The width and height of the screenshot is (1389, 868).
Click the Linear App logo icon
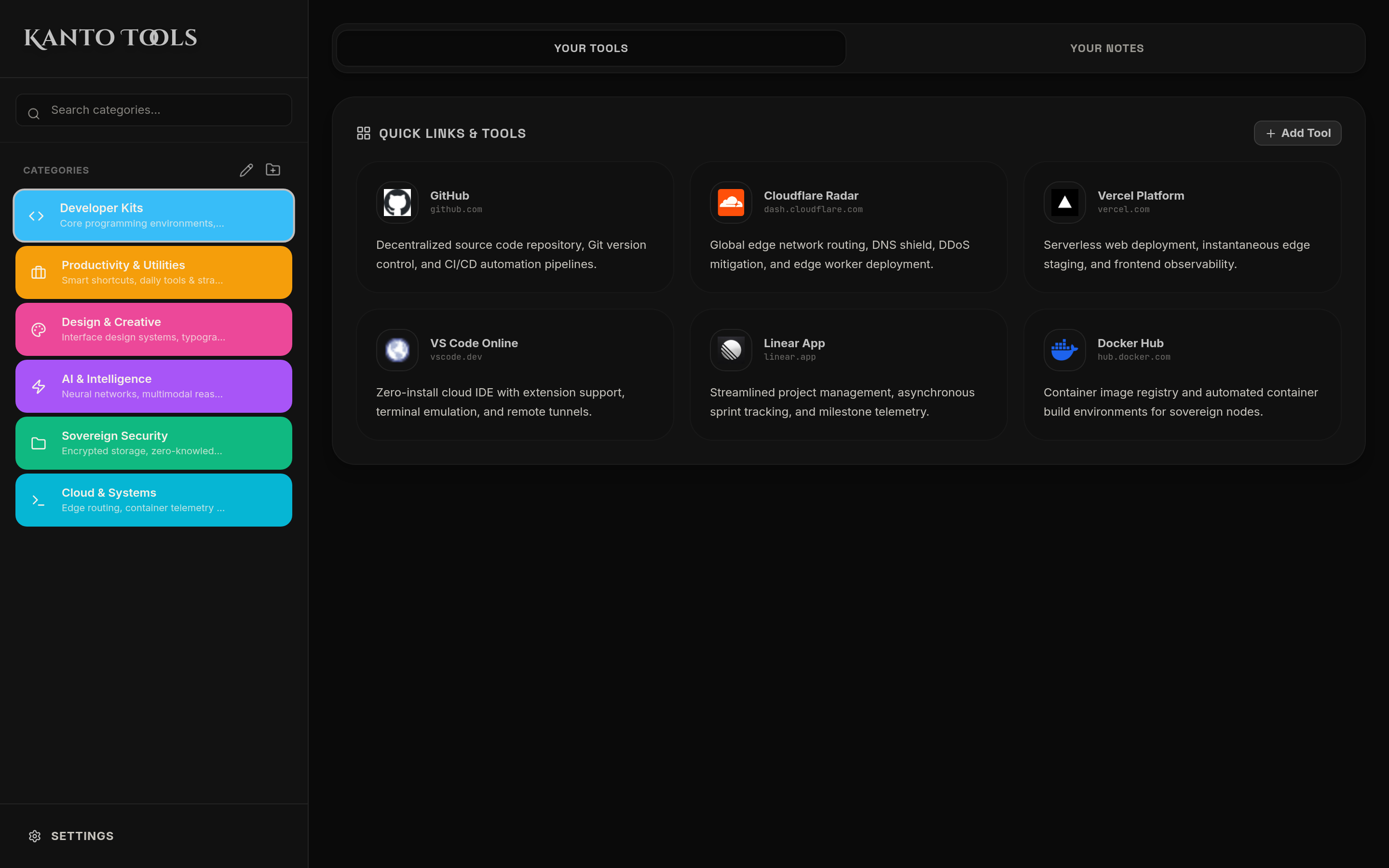[731, 350]
